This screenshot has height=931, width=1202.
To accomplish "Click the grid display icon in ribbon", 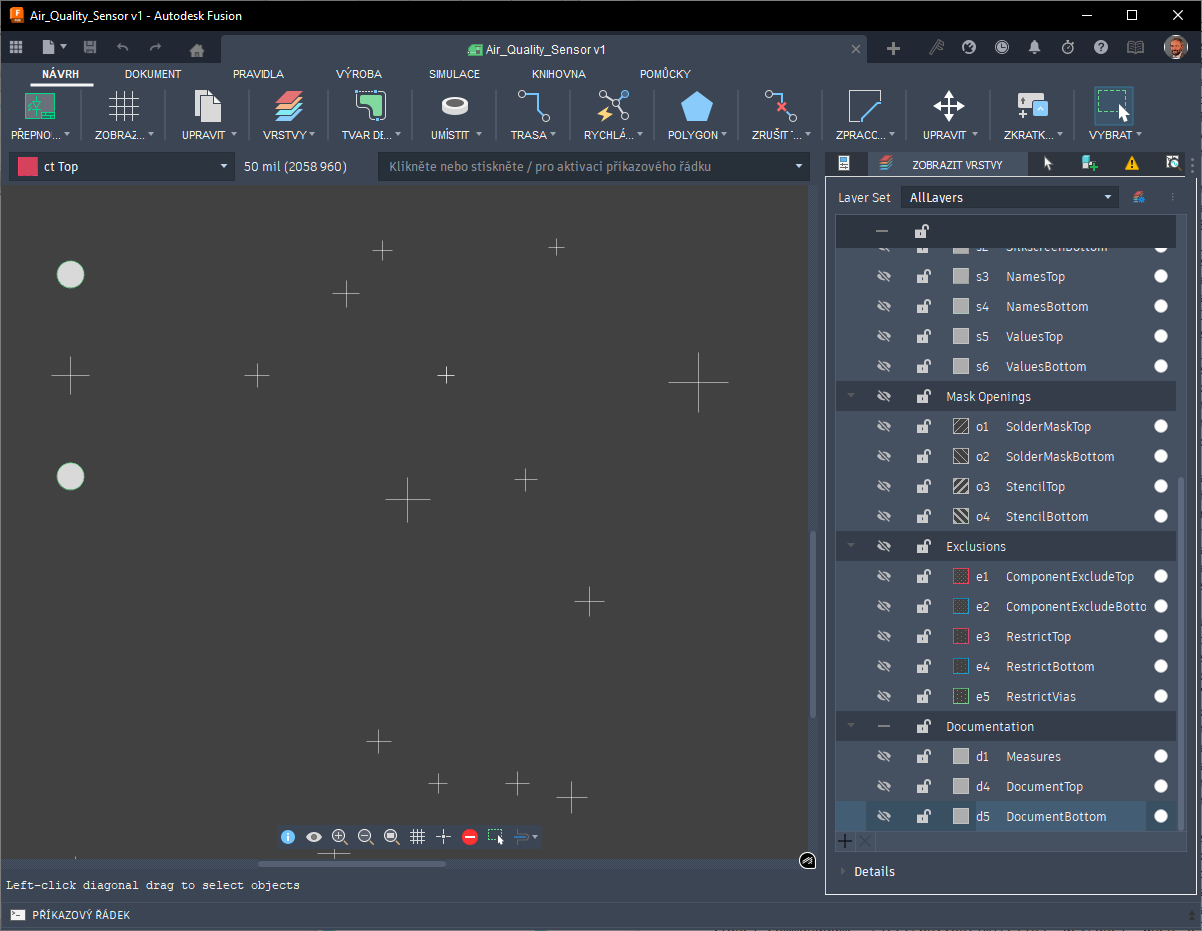I will point(124,106).
